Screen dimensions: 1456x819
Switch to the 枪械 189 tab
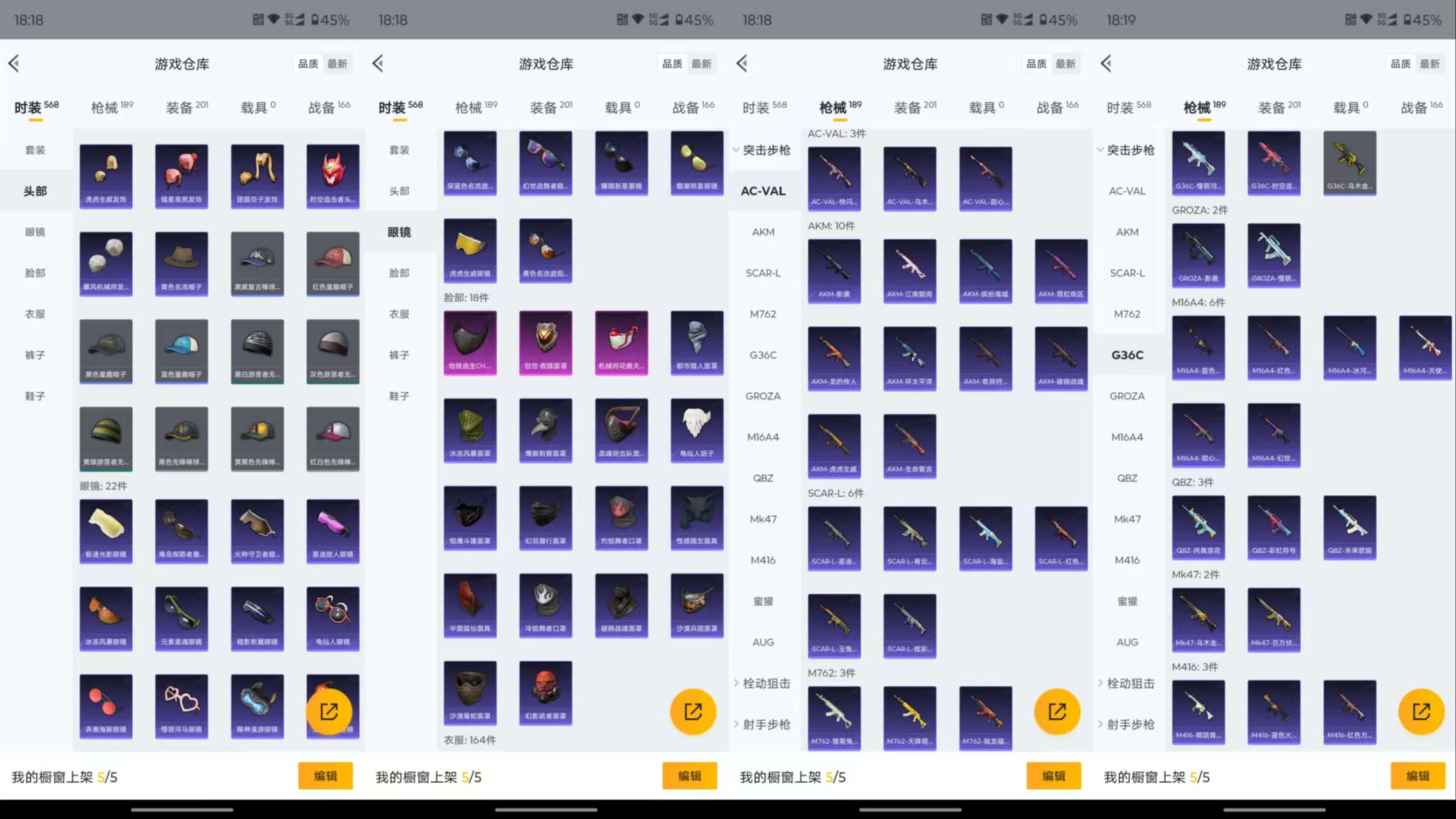(108, 106)
